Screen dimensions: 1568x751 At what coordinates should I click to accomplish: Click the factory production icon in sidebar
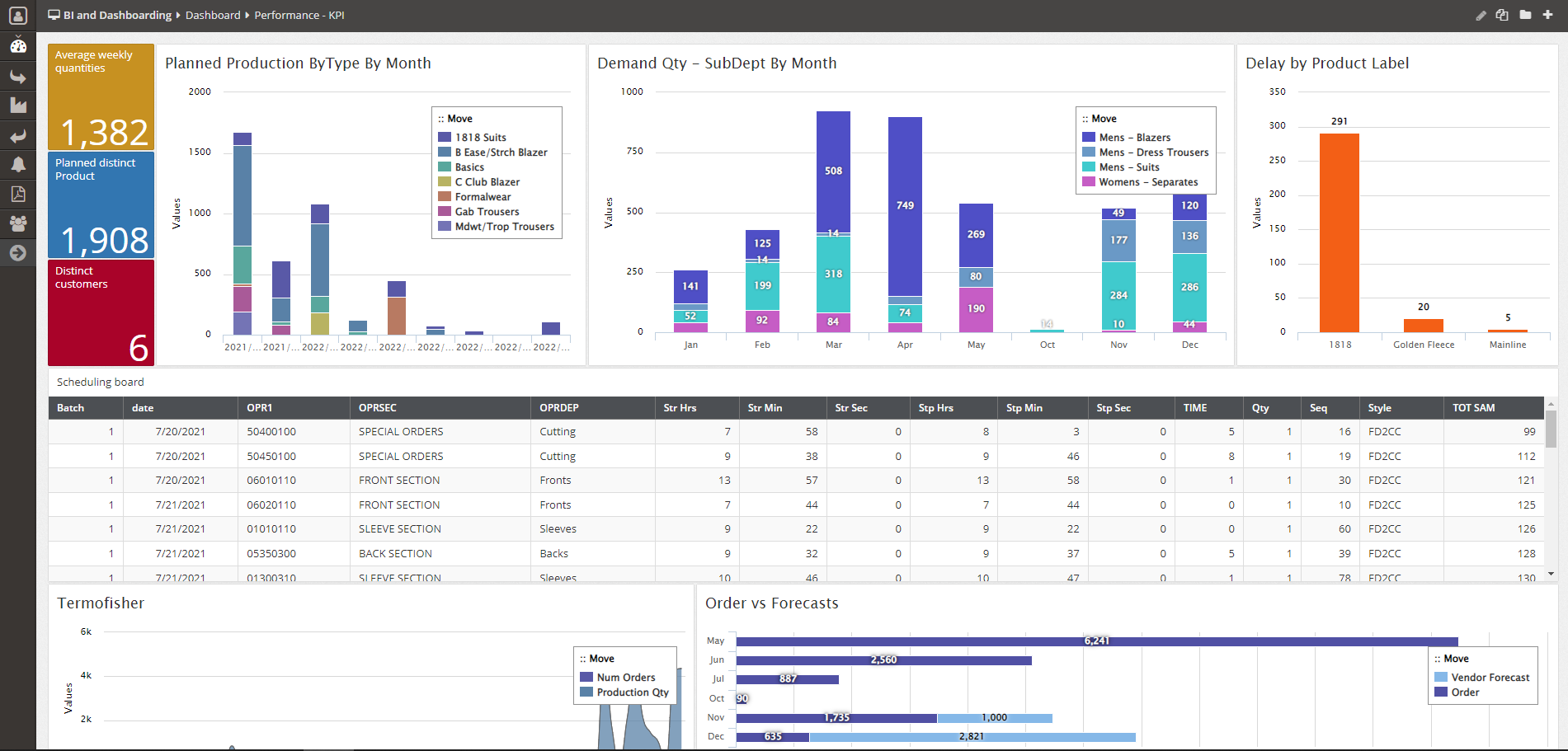[x=17, y=106]
